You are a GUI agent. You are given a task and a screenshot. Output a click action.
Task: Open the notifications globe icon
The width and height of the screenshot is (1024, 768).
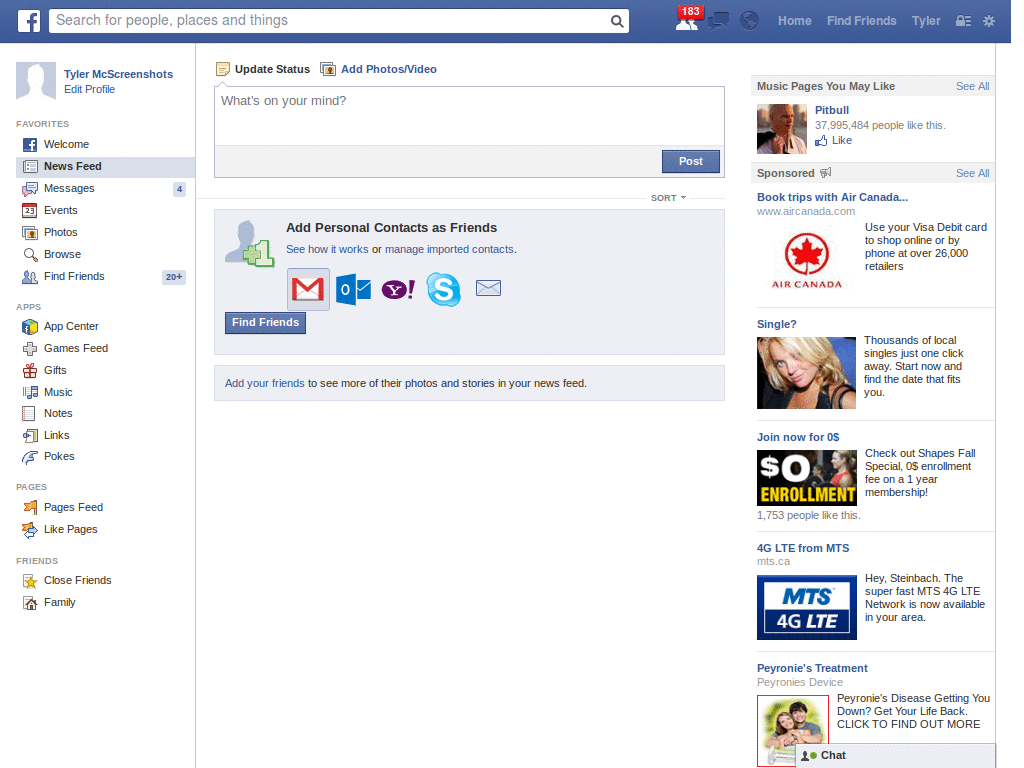pyautogui.click(x=749, y=21)
